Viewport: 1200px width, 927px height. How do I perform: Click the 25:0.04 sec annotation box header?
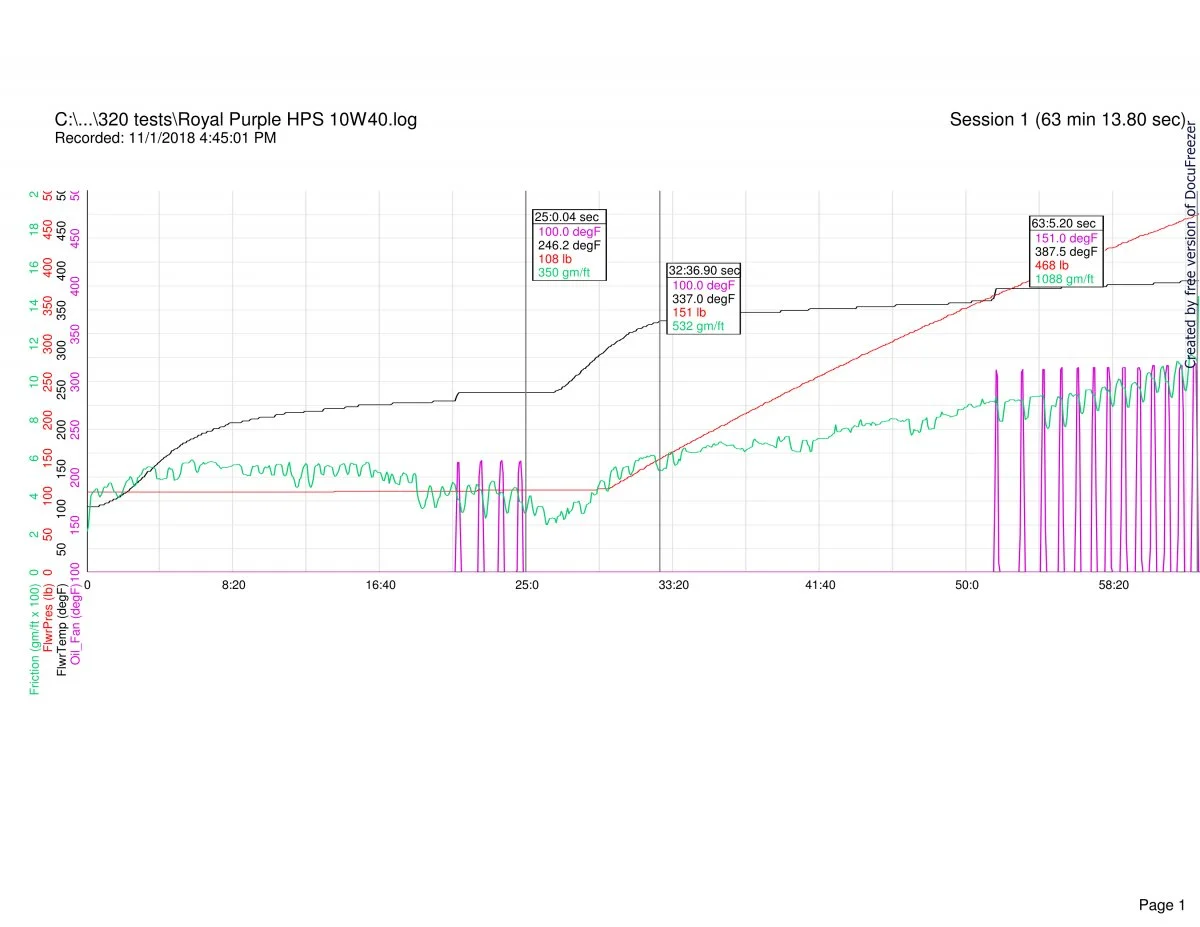coord(568,216)
